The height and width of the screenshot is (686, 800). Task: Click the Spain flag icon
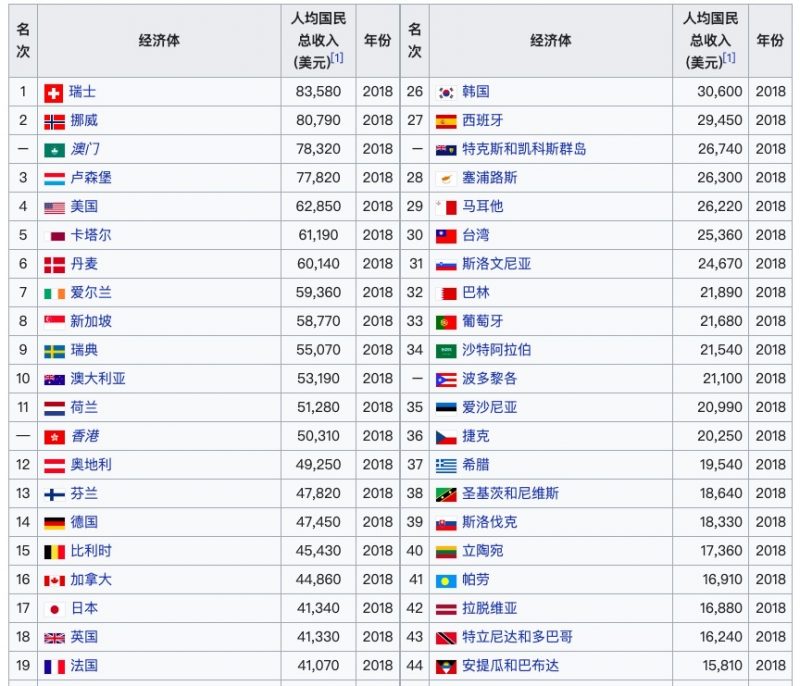446,122
